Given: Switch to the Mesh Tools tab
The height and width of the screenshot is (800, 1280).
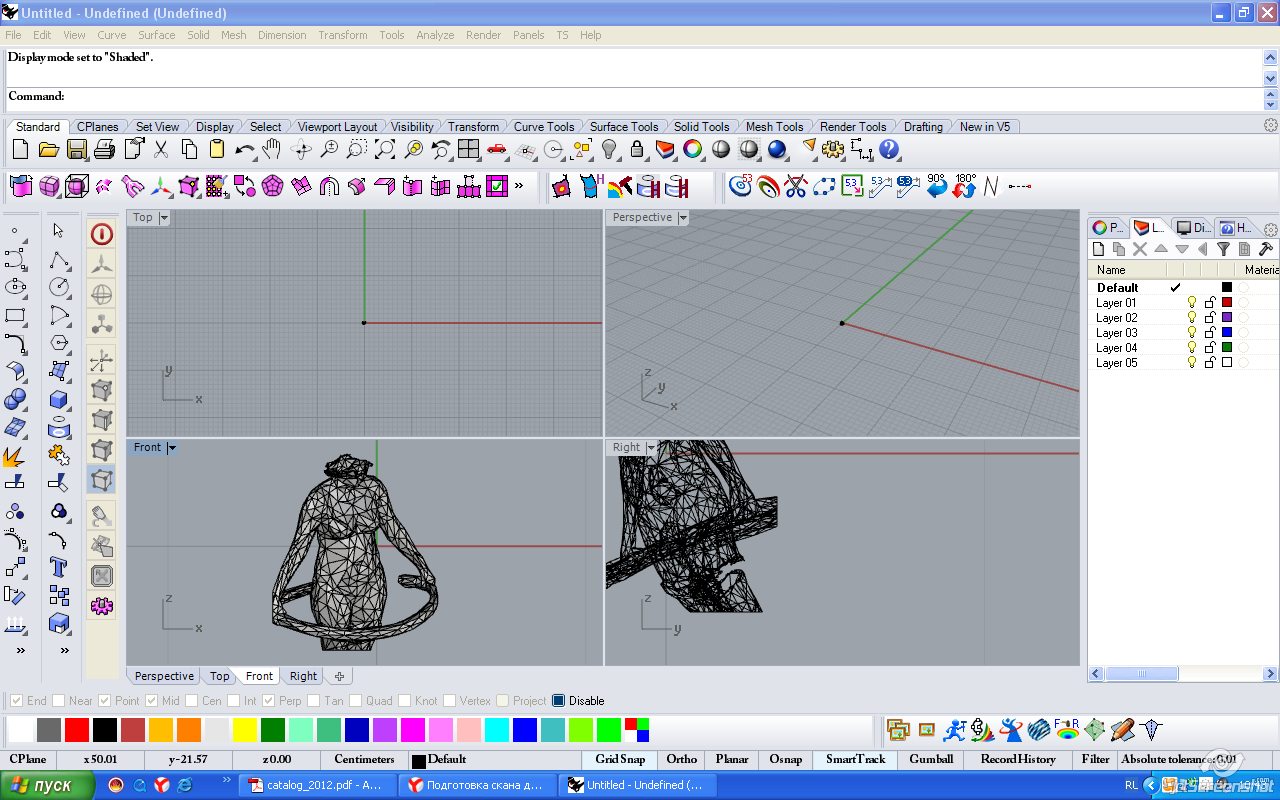Looking at the screenshot, I should tap(774, 127).
